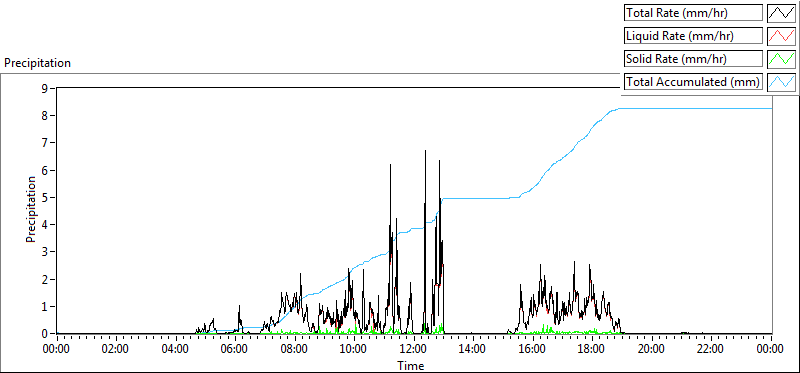Click the 16:00 time axis label
The width and height of the screenshot is (800, 373).
[533, 350]
